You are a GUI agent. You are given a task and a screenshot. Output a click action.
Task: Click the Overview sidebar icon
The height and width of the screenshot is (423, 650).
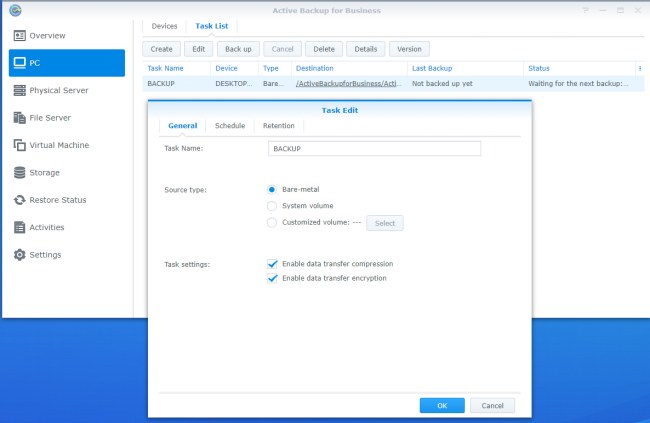click(x=19, y=36)
